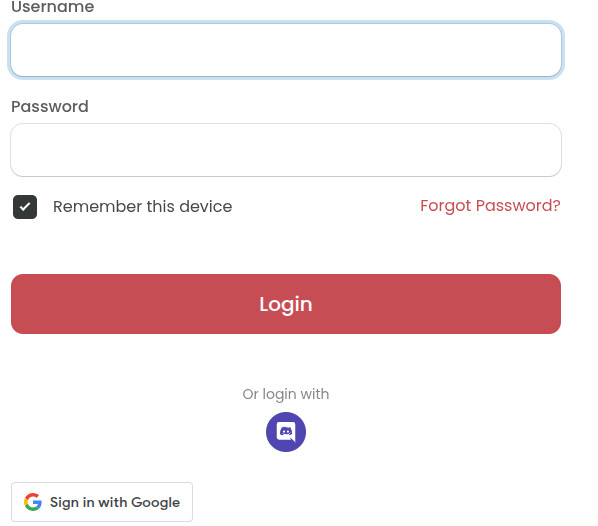Focus the Username input field

[x=286, y=50]
